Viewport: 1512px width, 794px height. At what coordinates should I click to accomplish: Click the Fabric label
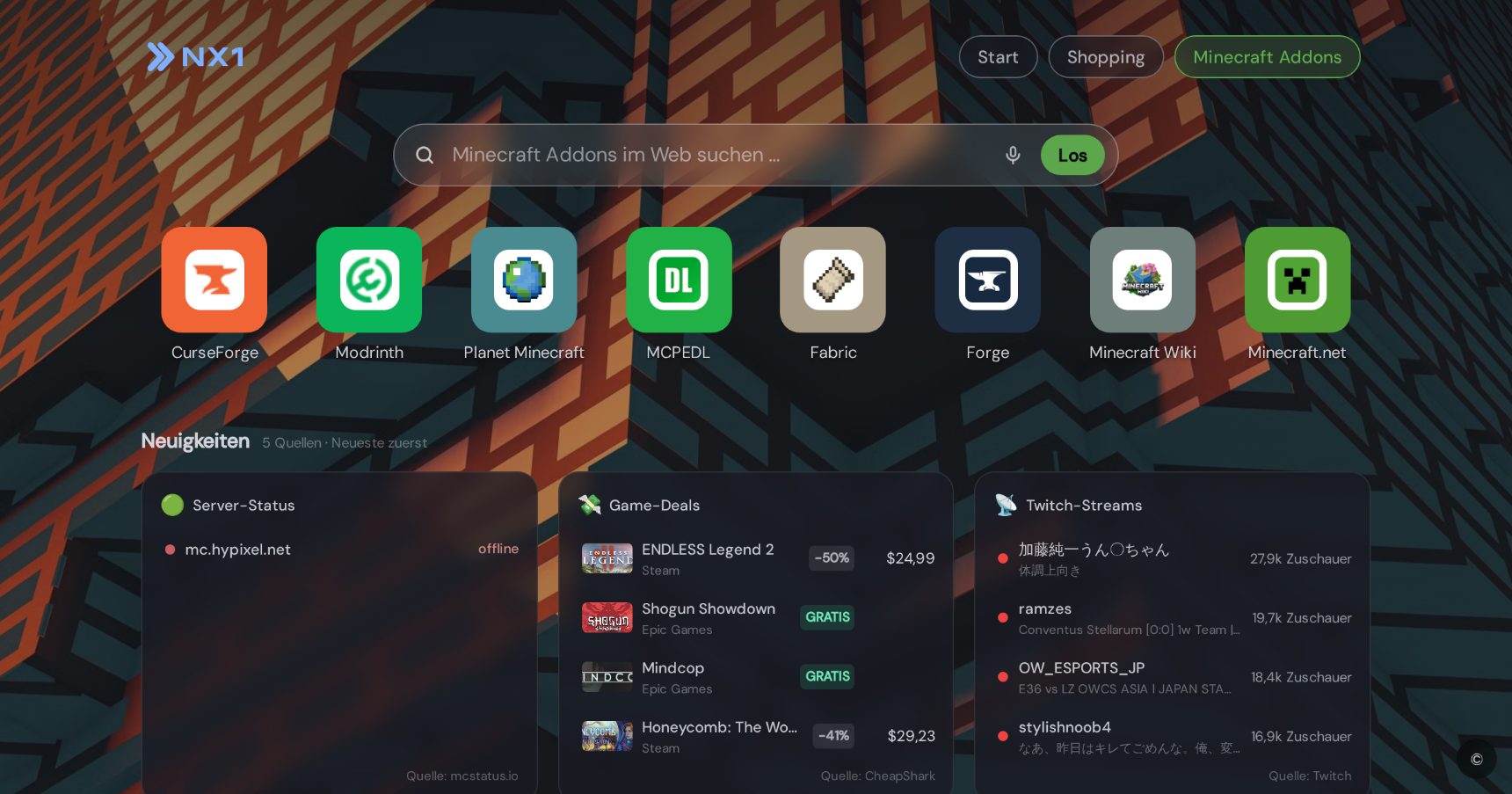tap(833, 353)
